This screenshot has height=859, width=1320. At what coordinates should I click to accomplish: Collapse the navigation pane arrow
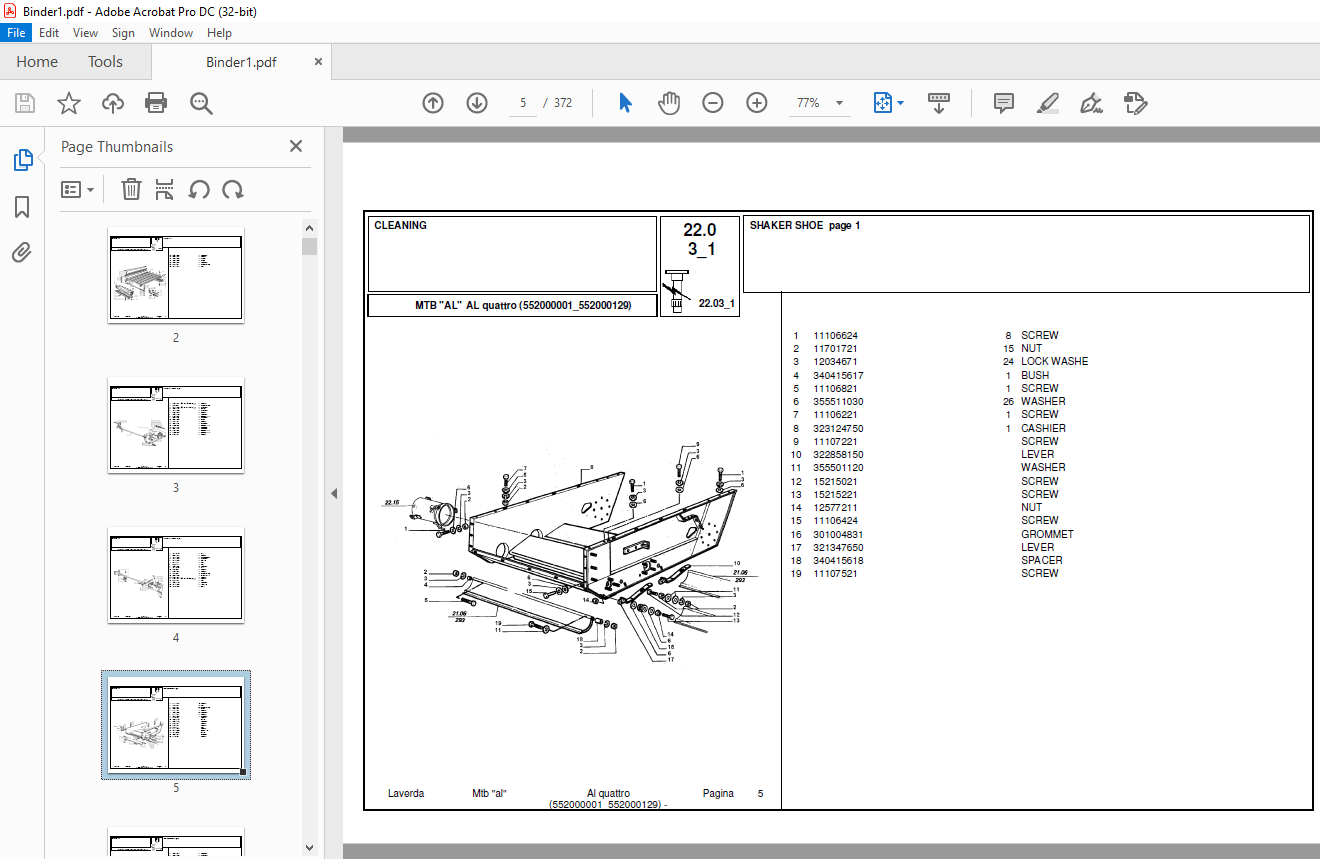(x=334, y=493)
